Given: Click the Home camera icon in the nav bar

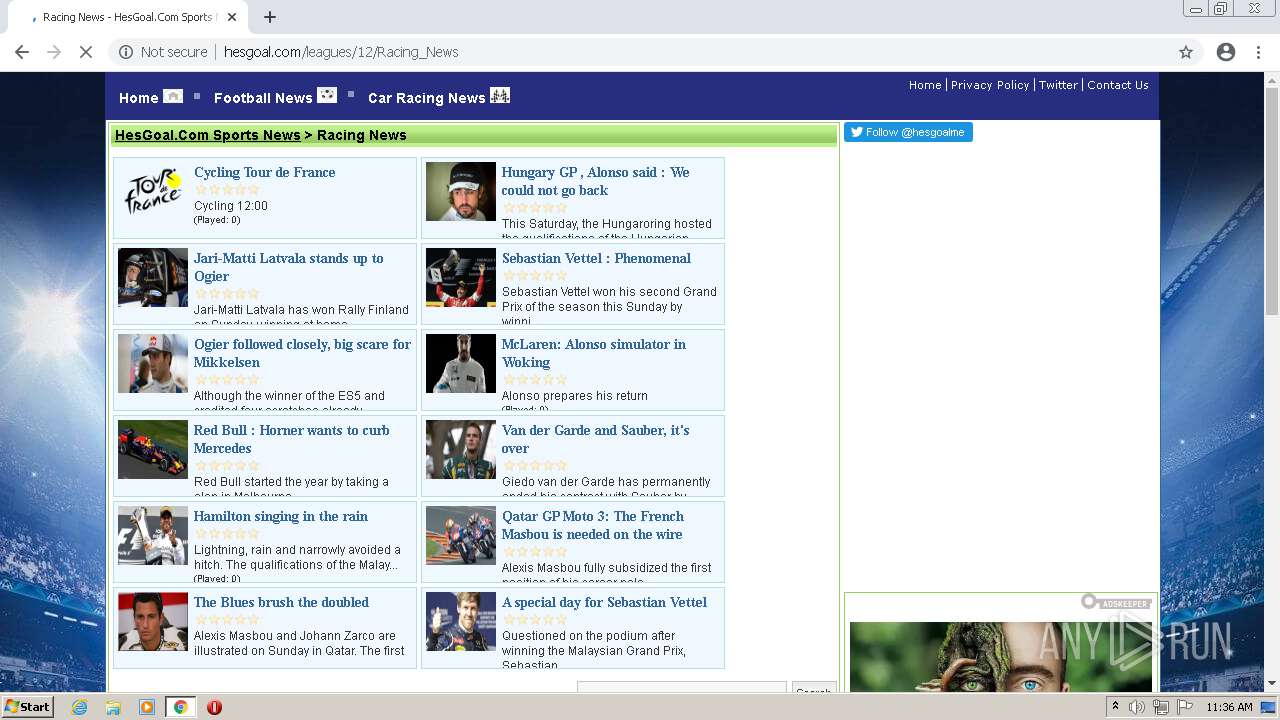Looking at the screenshot, I should [173, 96].
